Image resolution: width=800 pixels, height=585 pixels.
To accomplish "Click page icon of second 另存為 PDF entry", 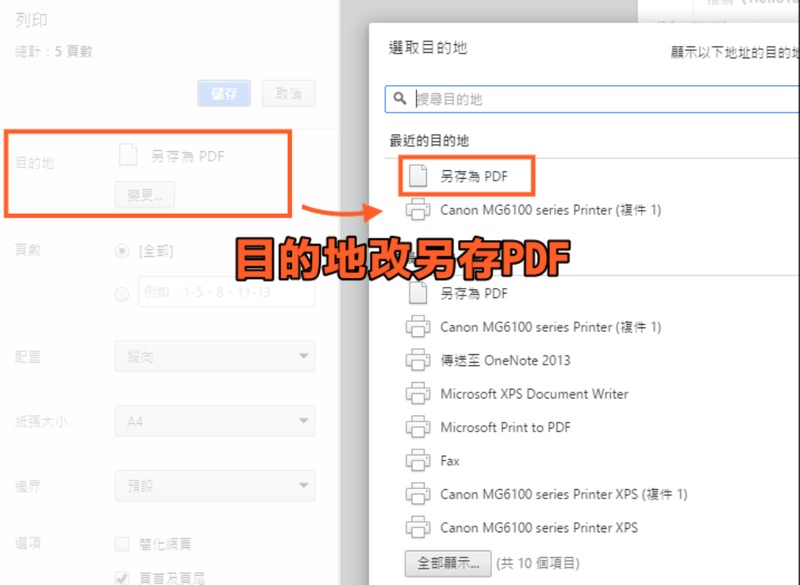I will coord(418,293).
